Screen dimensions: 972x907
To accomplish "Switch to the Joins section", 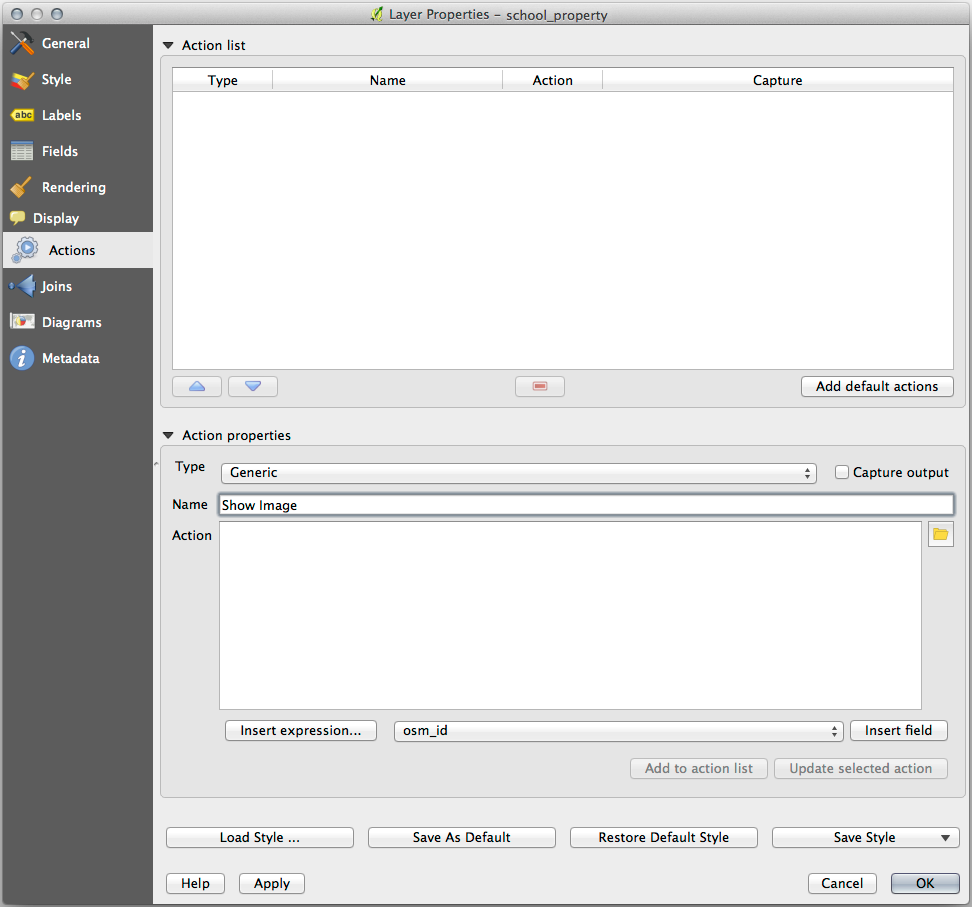I will (56, 286).
